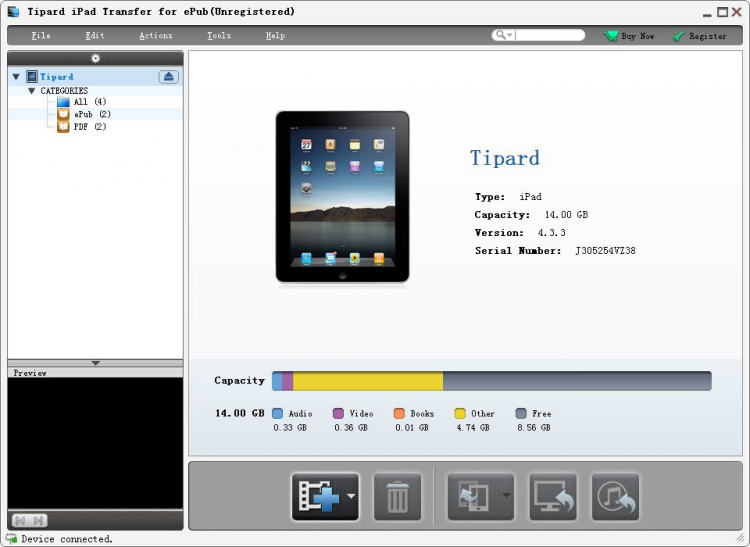This screenshot has width=750, height=547.
Task: Select the All (4) category
Action: [x=89, y=102]
